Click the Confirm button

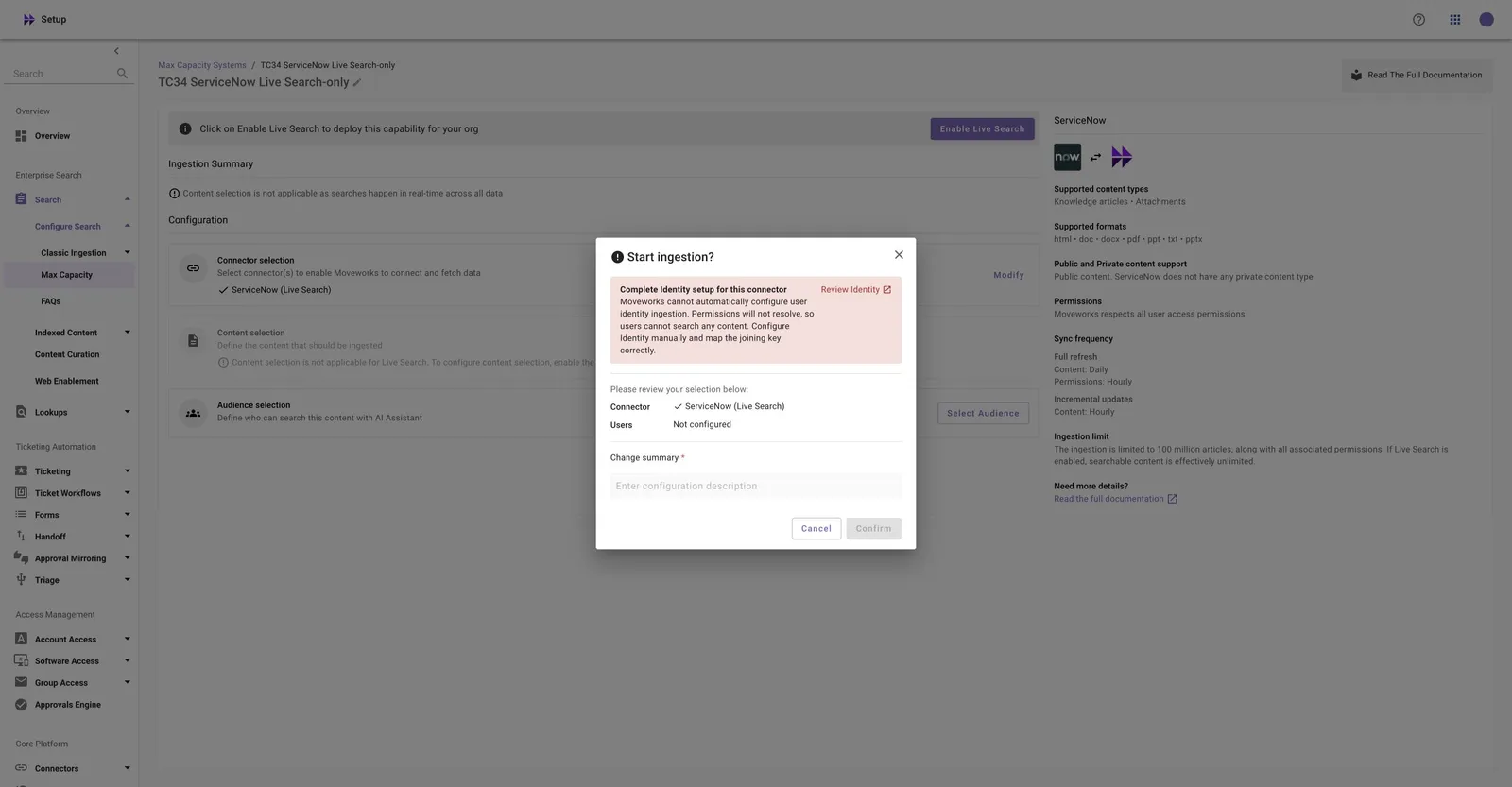[874, 529]
